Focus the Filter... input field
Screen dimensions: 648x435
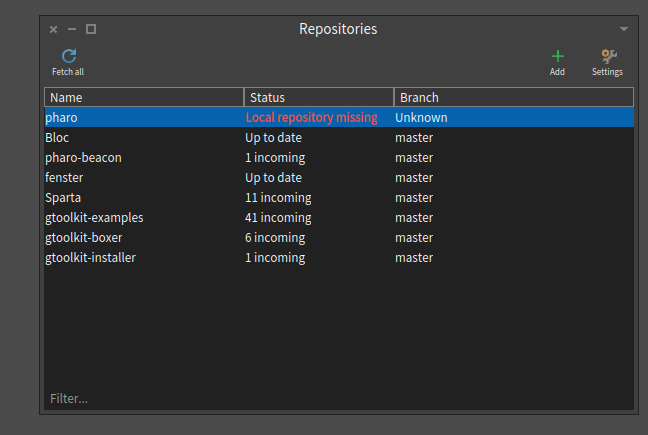pos(338,399)
